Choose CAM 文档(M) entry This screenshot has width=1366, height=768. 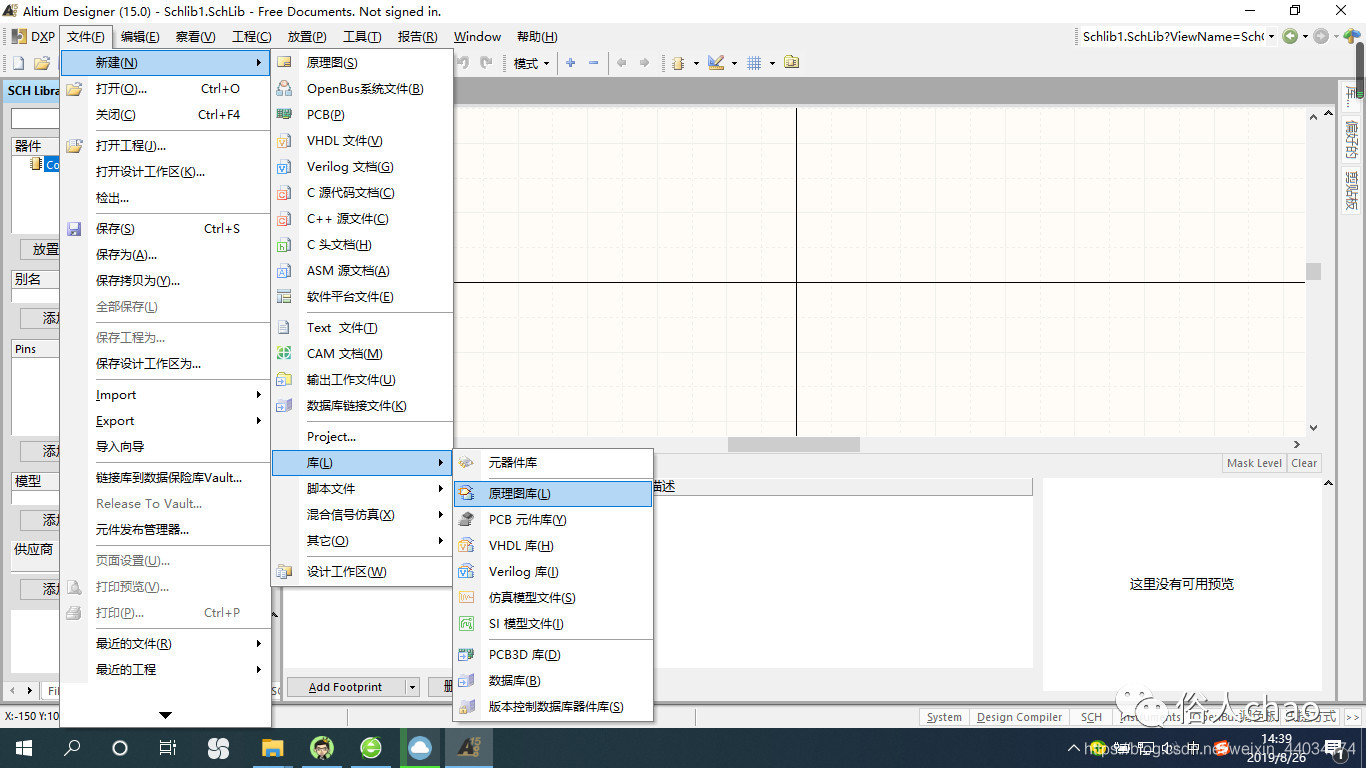(362, 354)
